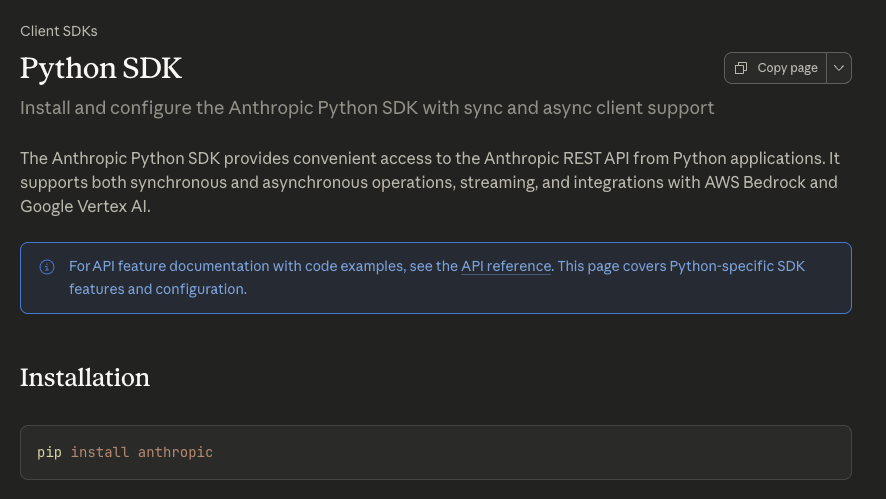Click the page subtitle about sync and async
This screenshot has height=499, width=886.
367,107
